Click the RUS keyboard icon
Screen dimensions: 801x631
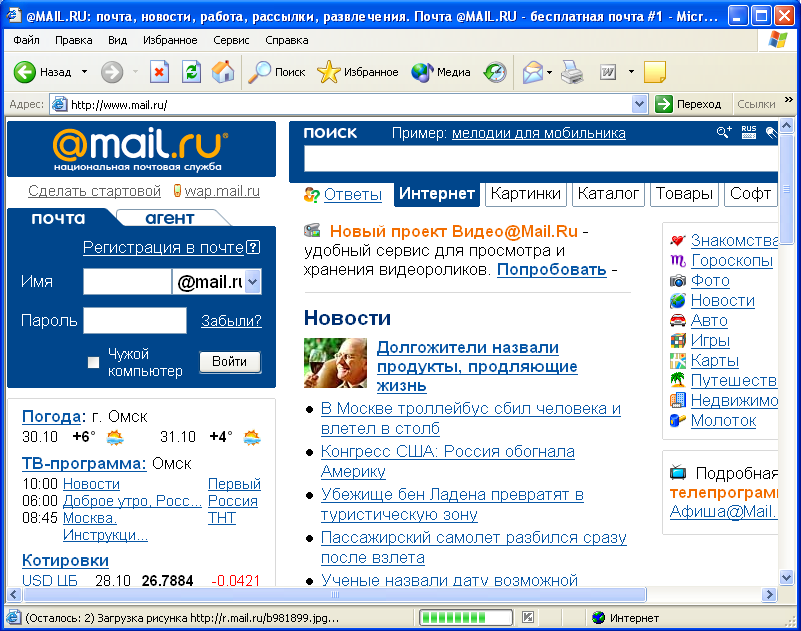pos(749,133)
